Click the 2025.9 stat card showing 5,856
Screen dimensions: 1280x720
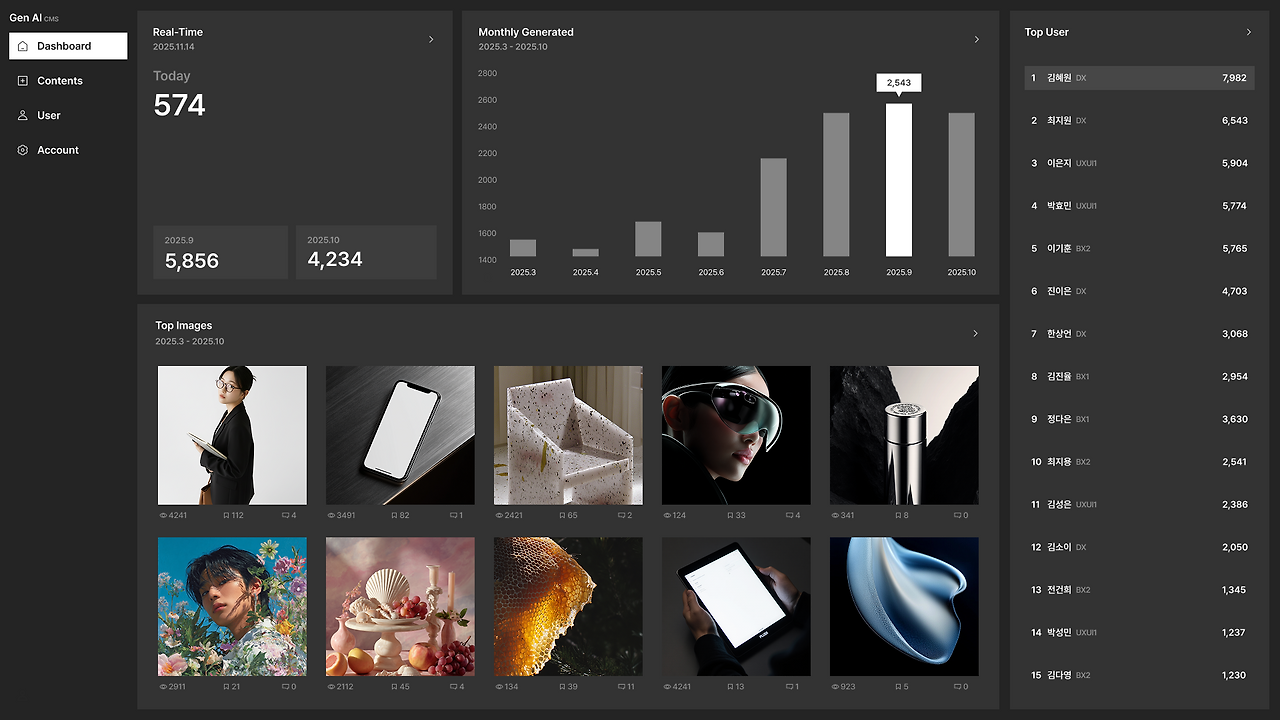point(220,252)
